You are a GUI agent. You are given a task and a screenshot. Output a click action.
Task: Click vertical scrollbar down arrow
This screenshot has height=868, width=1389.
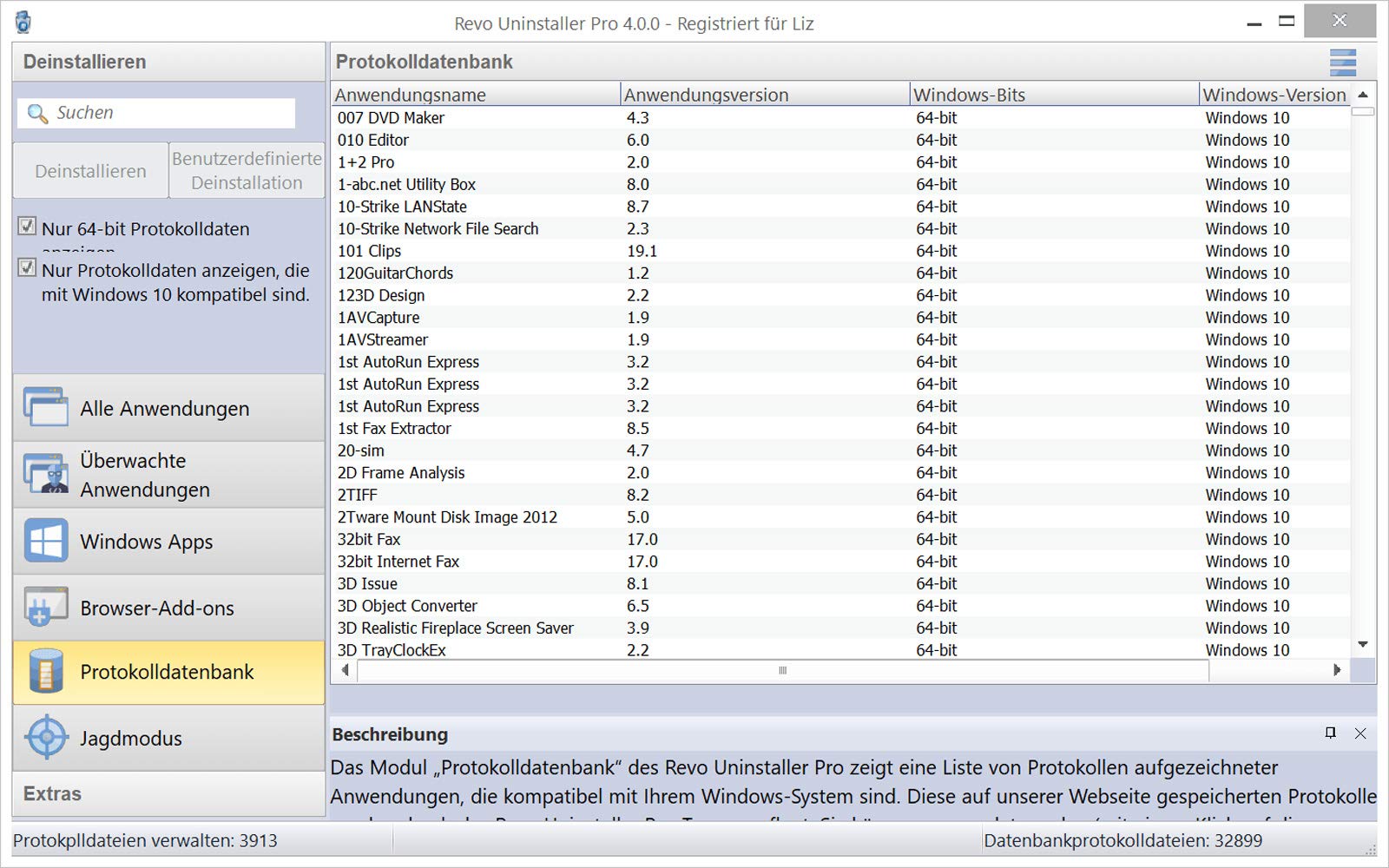pos(1363,645)
